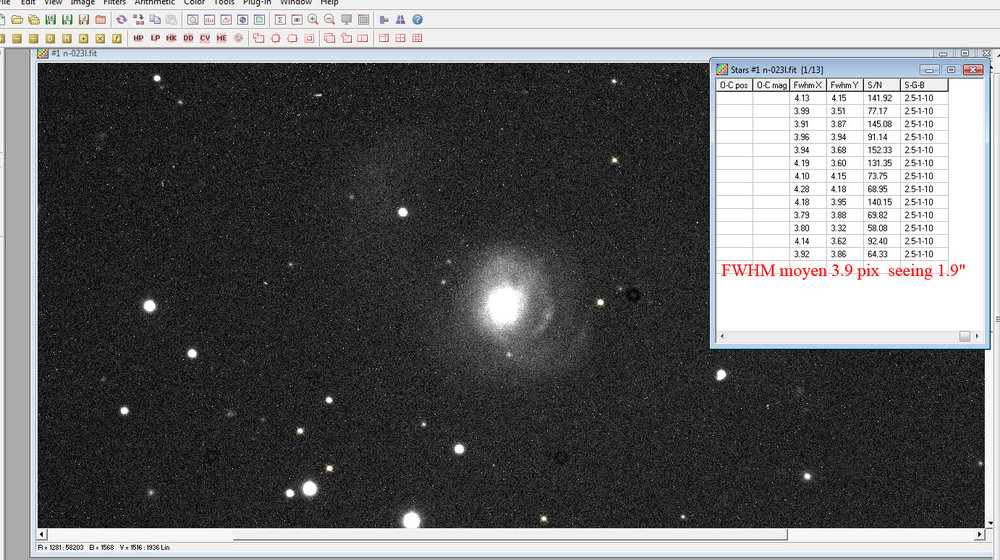Select the cell with S/N 73.75
1000x560 pixels.
tap(881, 176)
